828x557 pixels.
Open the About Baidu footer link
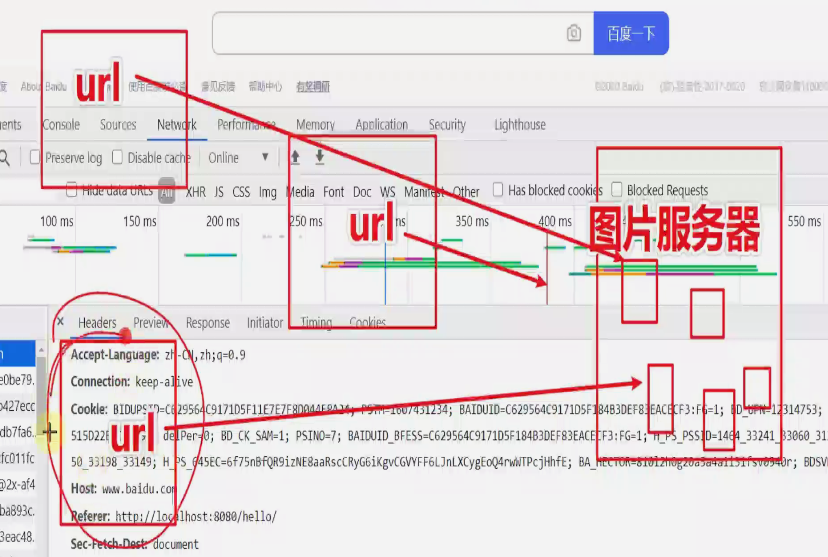[44, 87]
